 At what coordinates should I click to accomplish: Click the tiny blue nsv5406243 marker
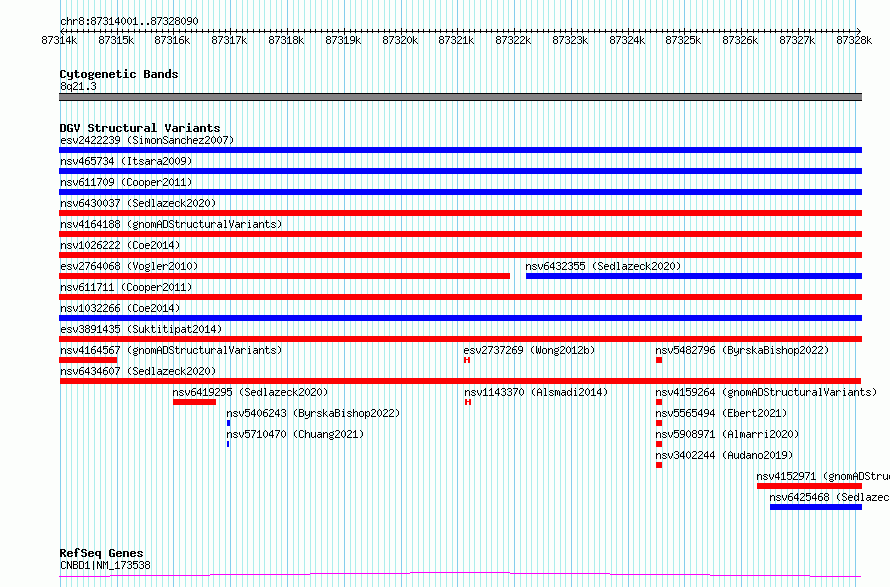click(x=228, y=423)
